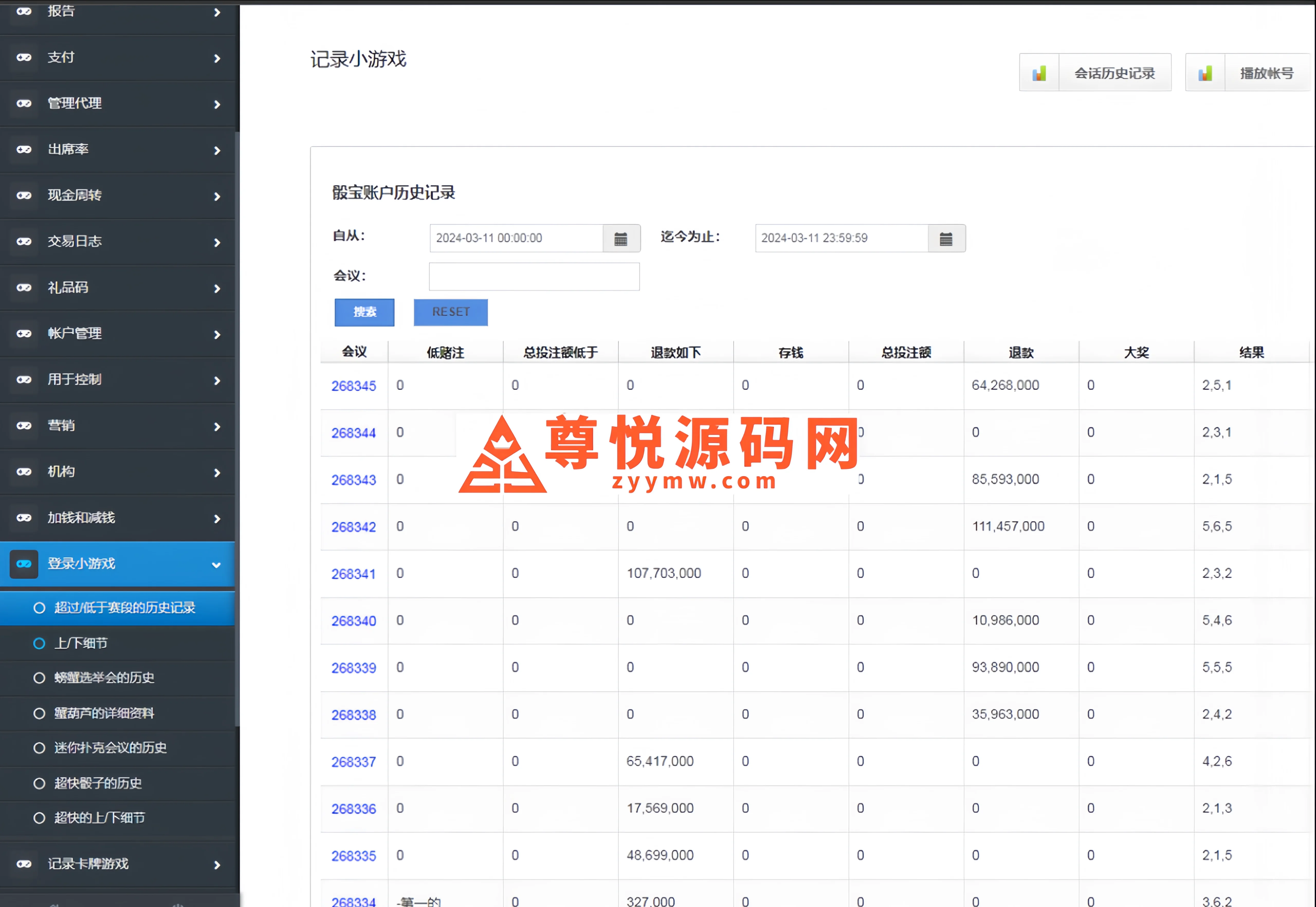Viewport: 1316px width, 907px height.
Task: Select radio circle for 螃蟹选举会的历史
Action: click(39, 678)
